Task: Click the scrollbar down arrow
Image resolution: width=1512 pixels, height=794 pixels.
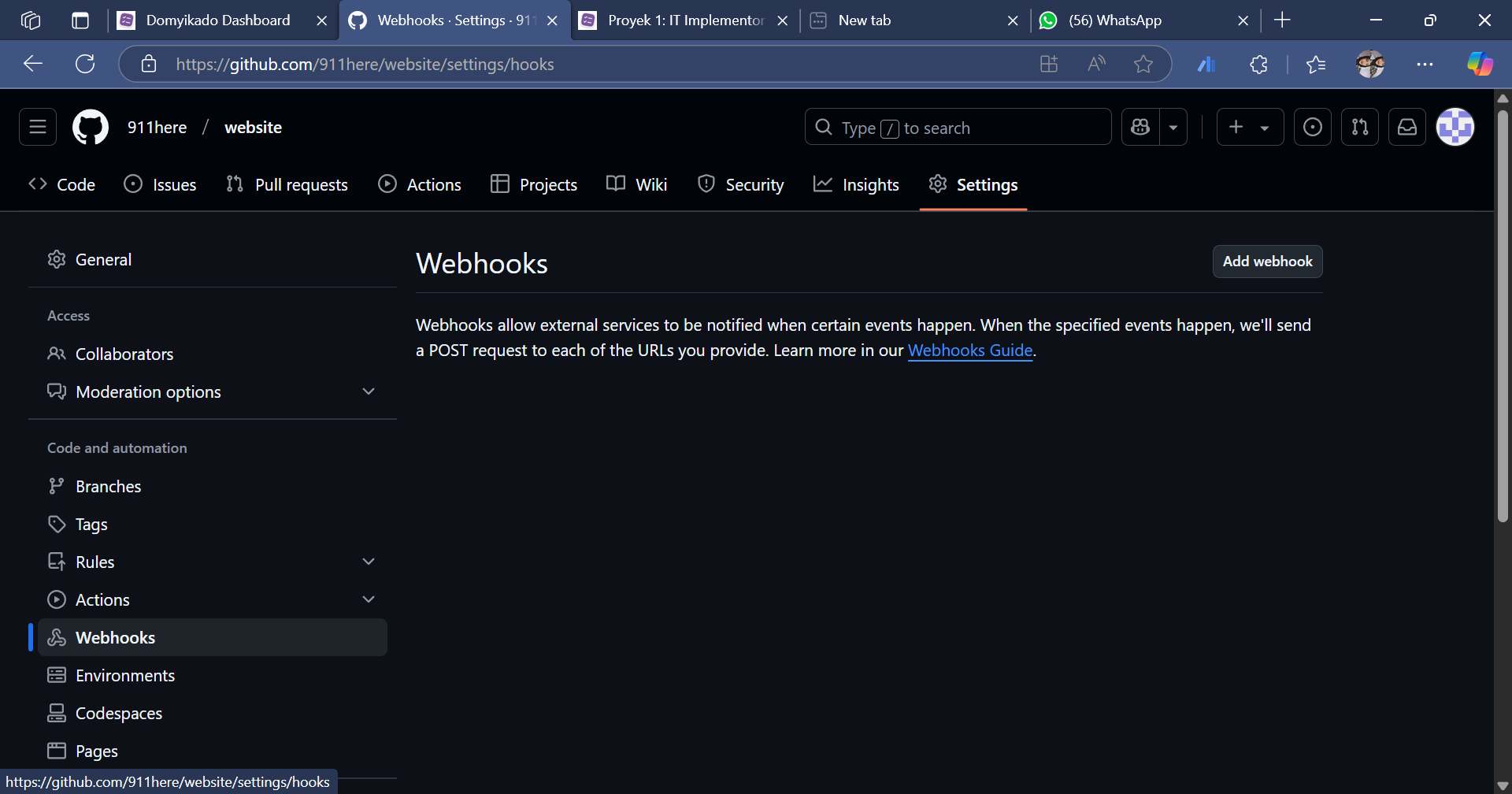Action: [1503, 786]
